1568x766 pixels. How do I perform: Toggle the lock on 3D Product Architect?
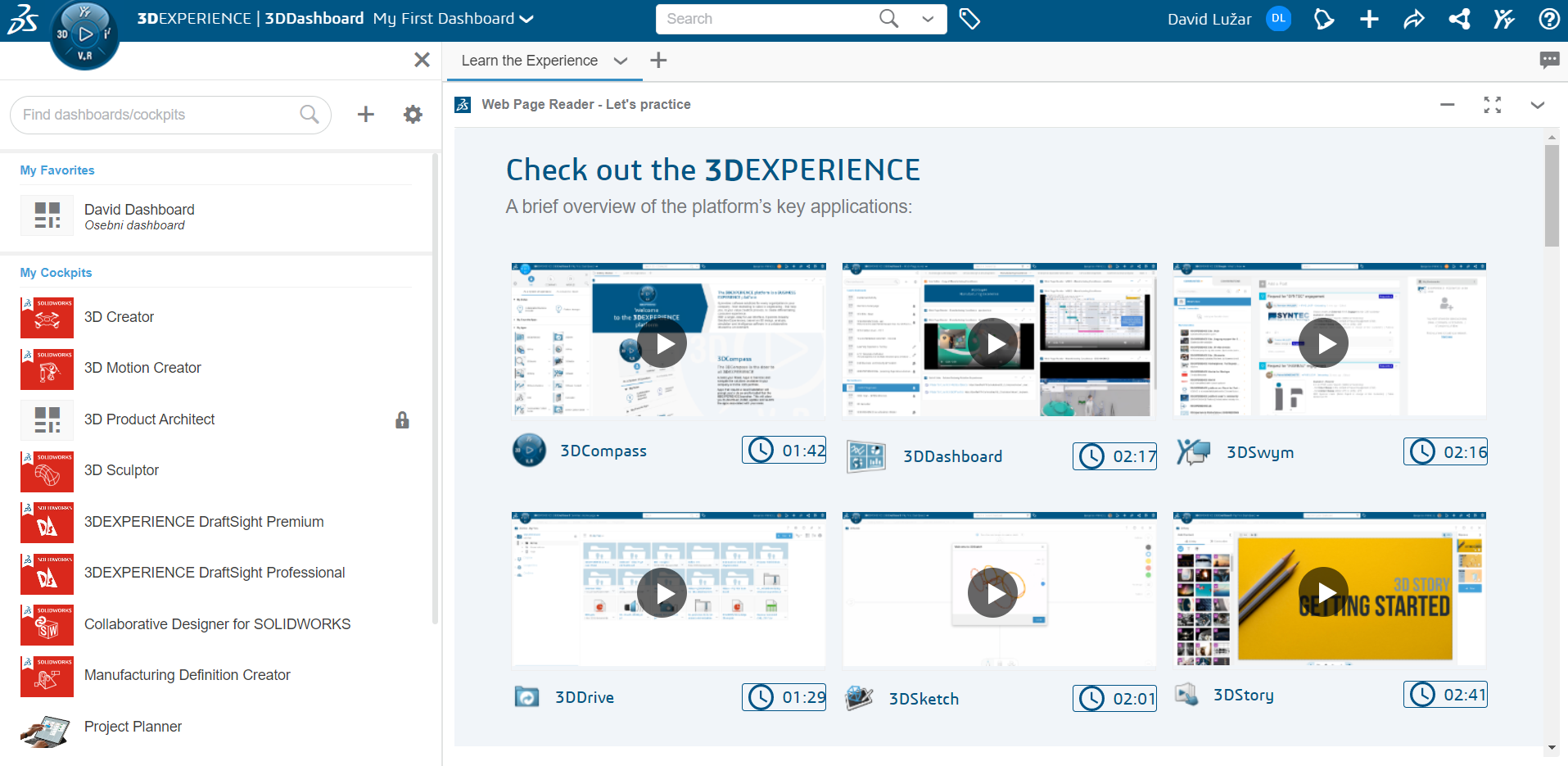point(402,419)
